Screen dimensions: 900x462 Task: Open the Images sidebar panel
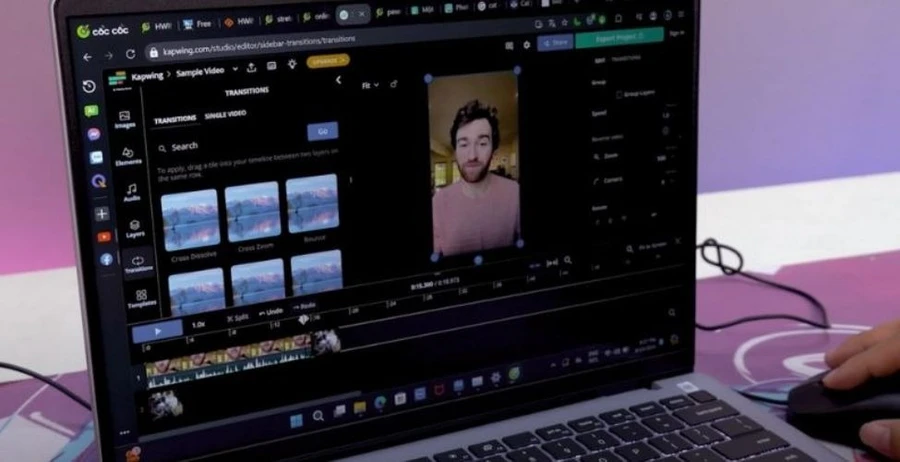tap(125, 119)
